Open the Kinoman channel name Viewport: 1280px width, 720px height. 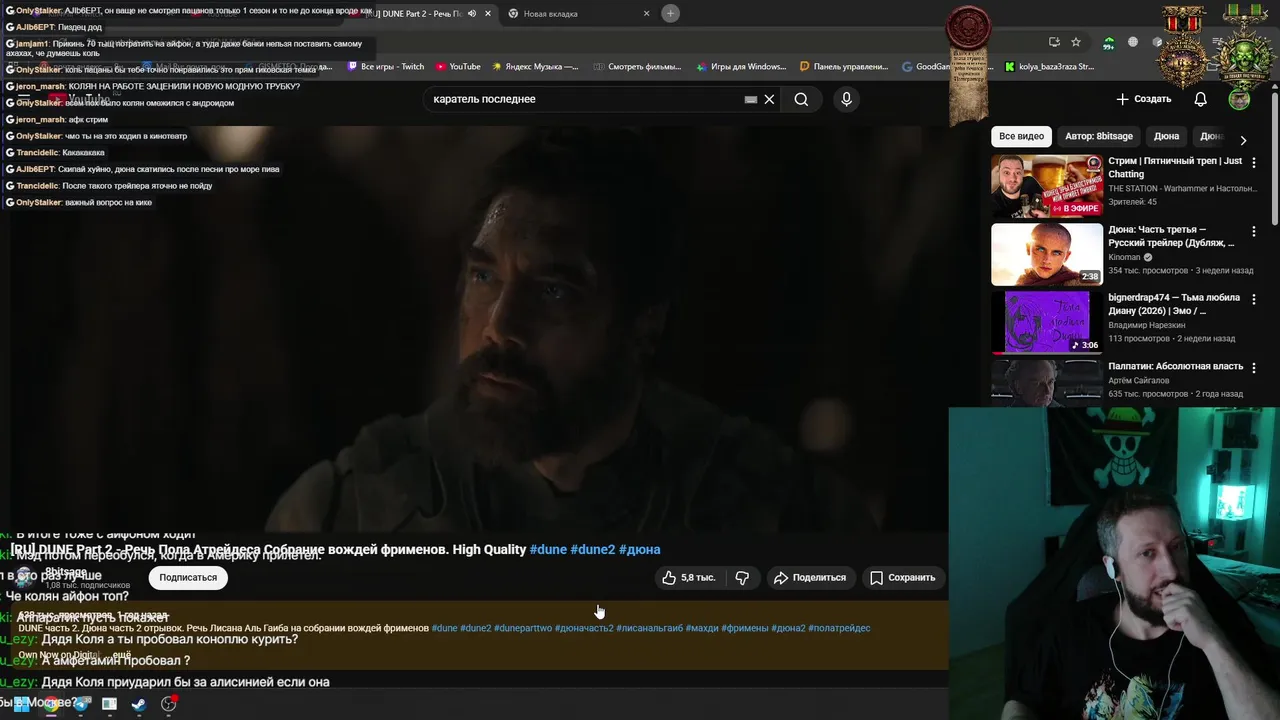[1124, 257]
